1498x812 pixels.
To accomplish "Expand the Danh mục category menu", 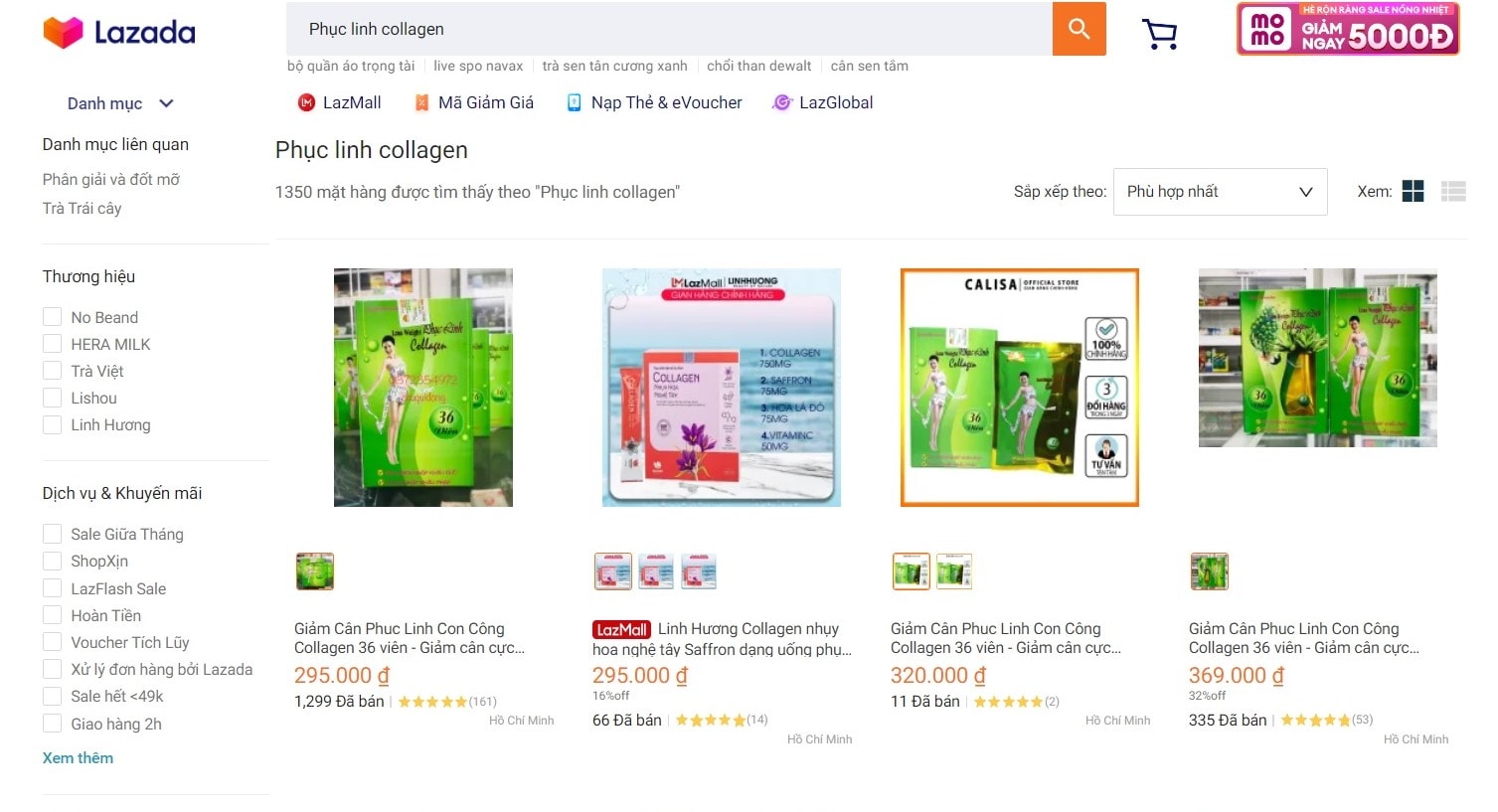I will 120,103.
